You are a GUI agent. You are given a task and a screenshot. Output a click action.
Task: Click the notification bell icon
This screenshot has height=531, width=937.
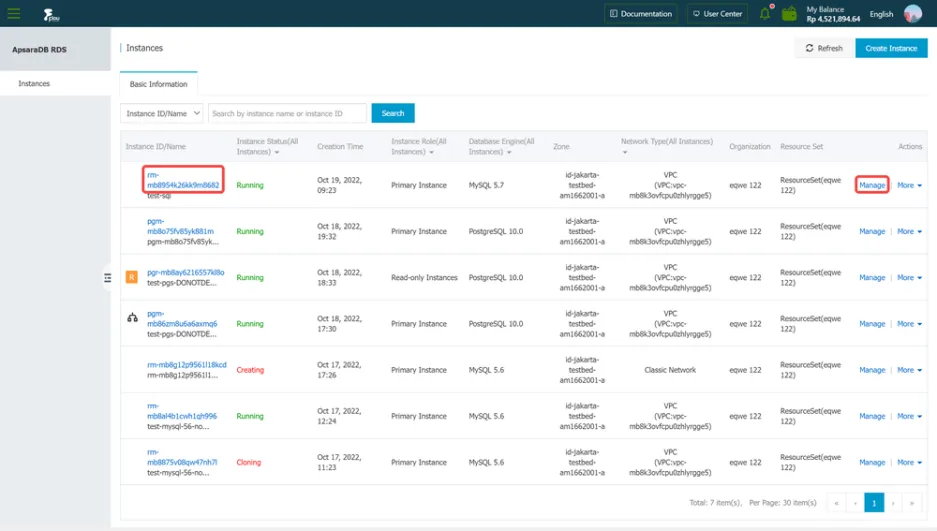pos(765,13)
